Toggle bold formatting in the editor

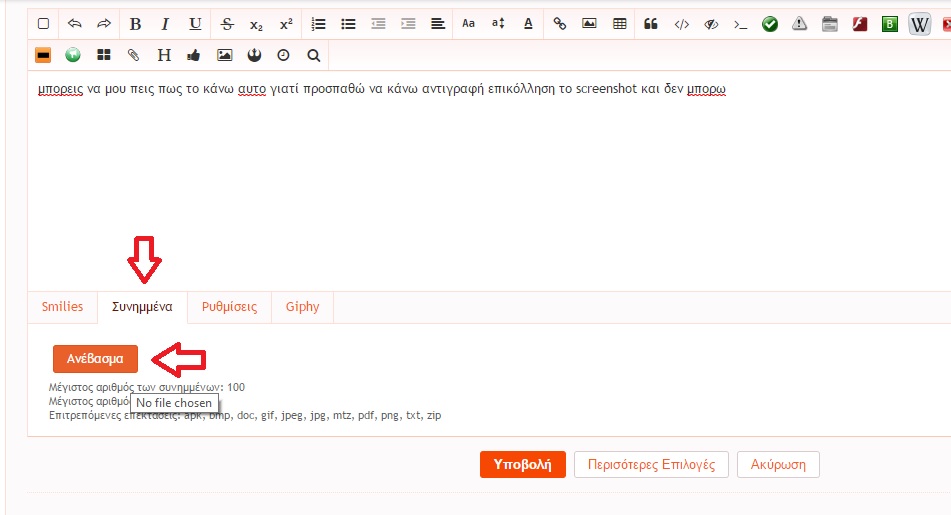[x=136, y=24]
